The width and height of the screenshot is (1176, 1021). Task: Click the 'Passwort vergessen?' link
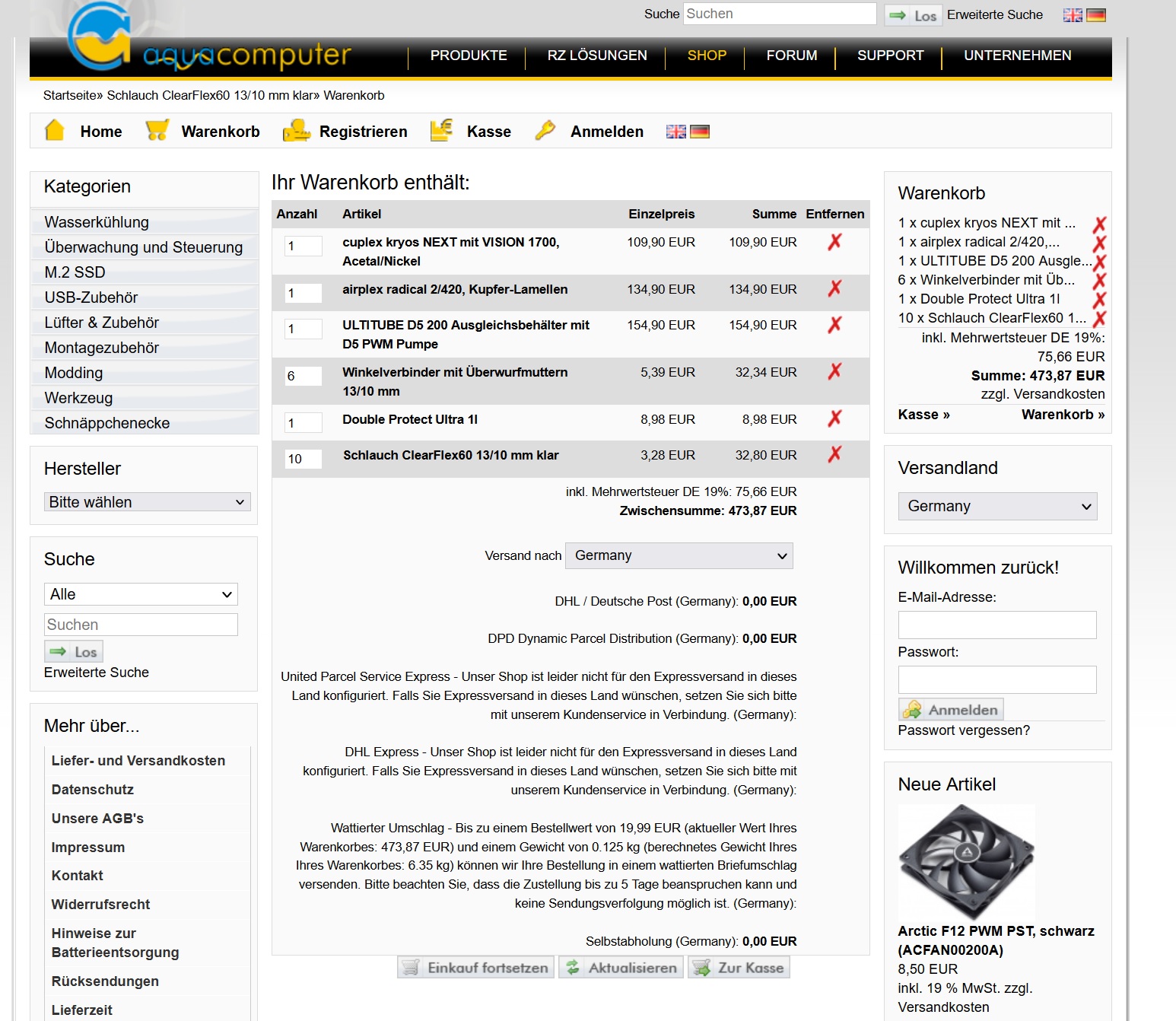[x=964, y=730]
